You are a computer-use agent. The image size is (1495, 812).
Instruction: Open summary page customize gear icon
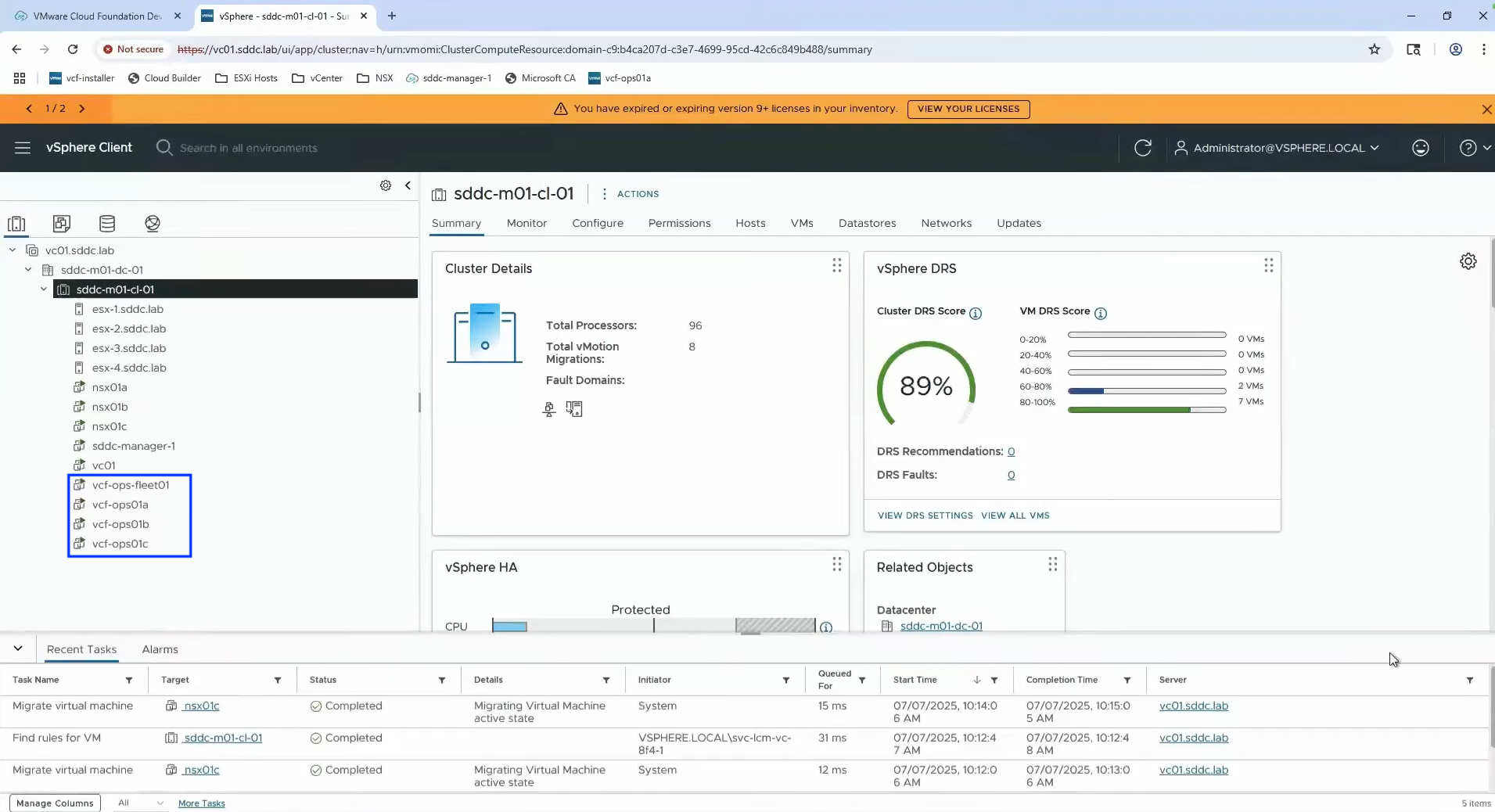[1468, 261]
